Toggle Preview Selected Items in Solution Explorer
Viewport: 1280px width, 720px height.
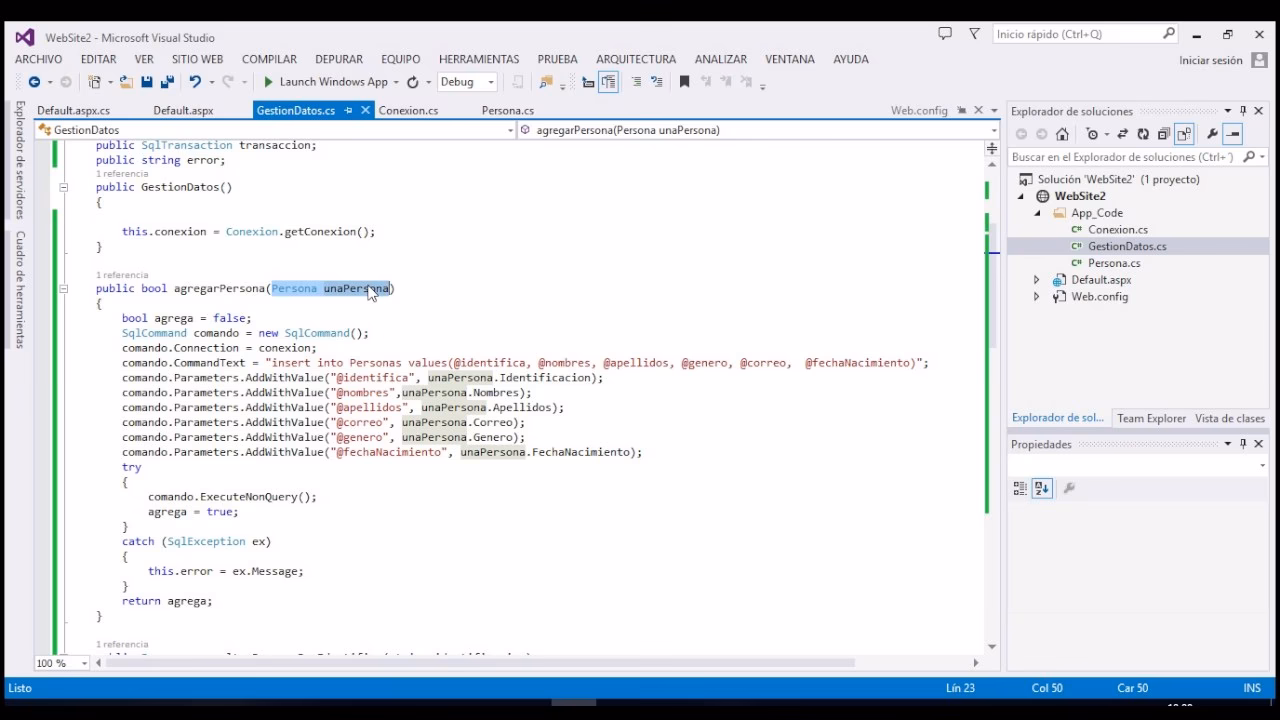(x=1233, y=134)
